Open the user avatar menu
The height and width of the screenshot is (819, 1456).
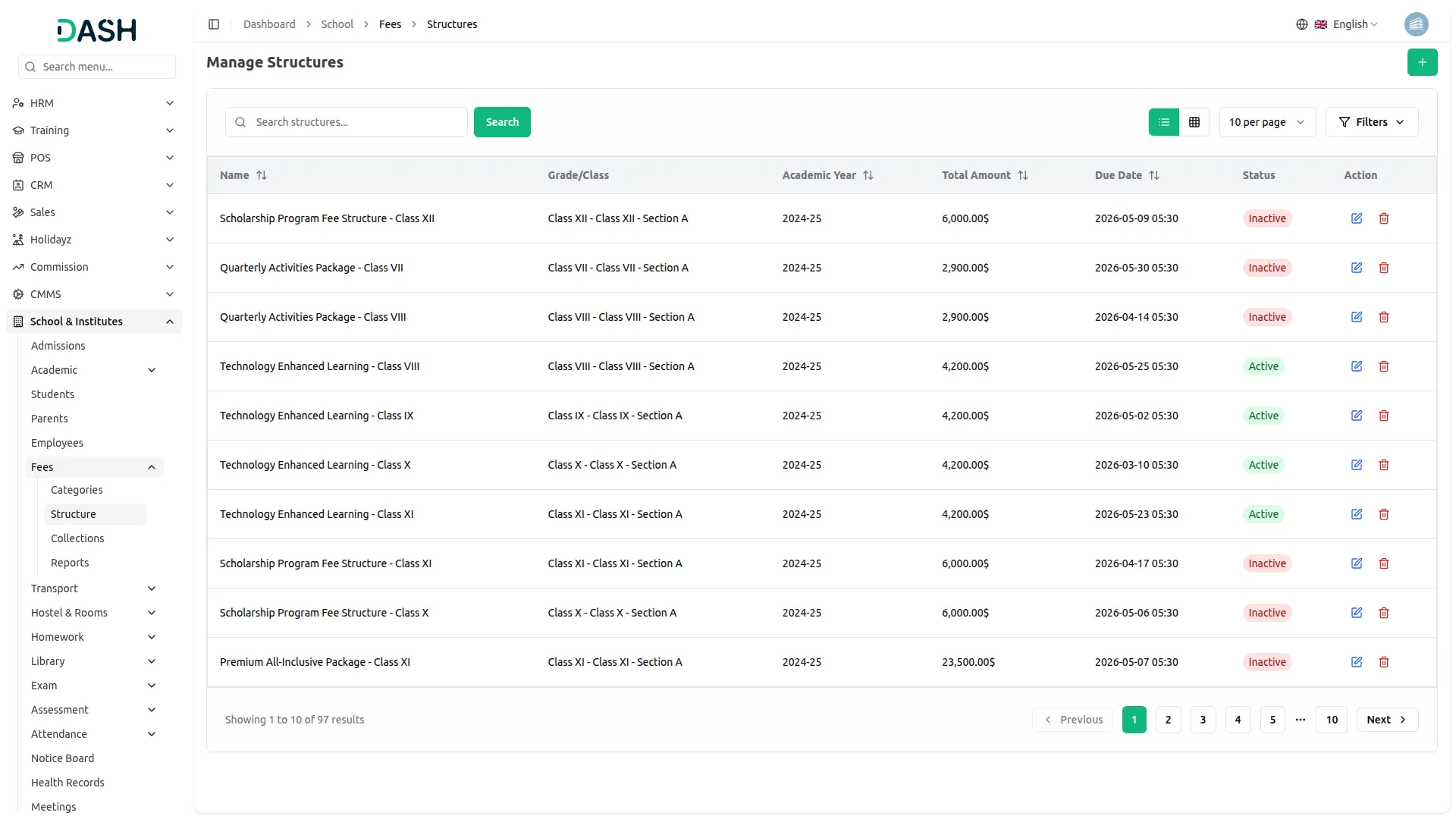tap(1416, 24)
